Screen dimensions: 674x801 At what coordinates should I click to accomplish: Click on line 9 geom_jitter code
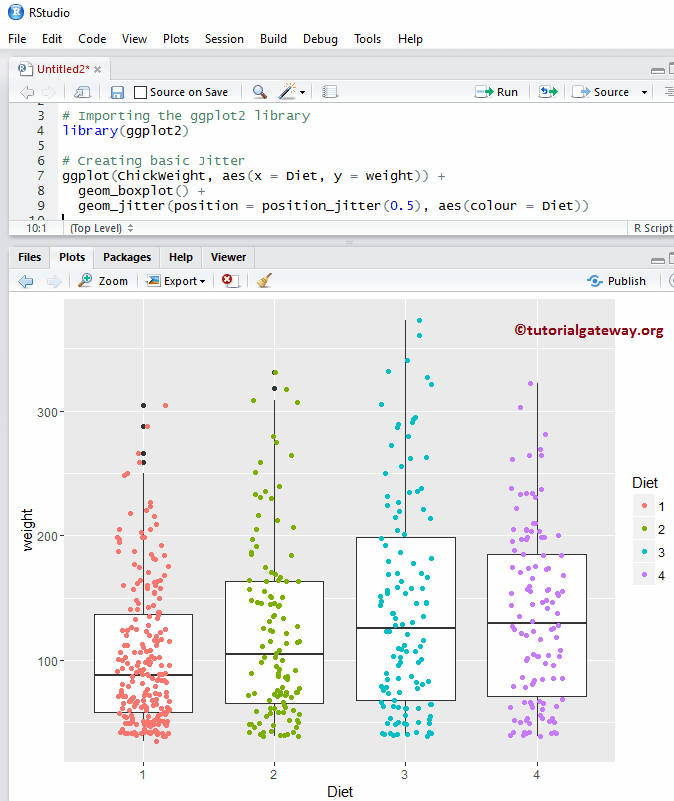333,206
